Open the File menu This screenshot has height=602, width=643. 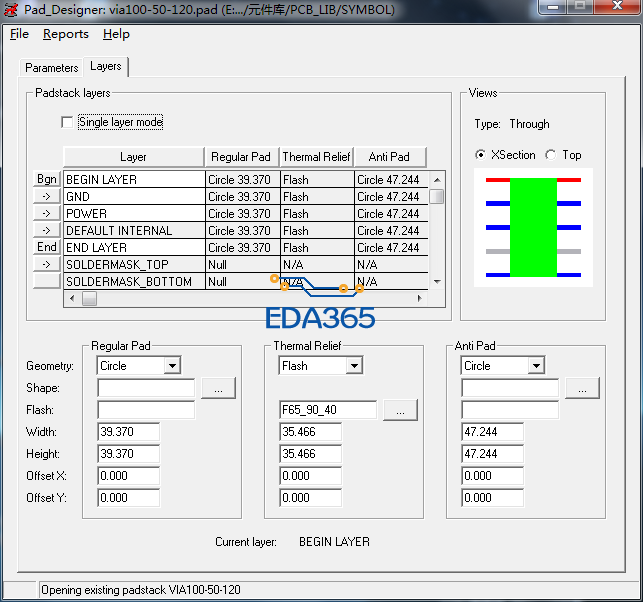(x=19, y=34)
